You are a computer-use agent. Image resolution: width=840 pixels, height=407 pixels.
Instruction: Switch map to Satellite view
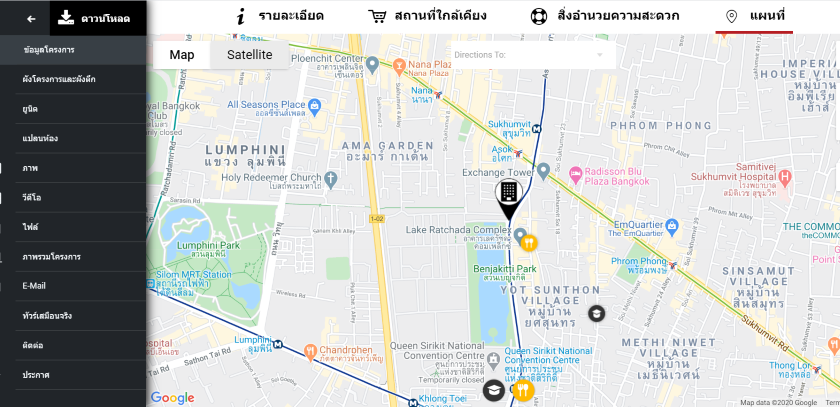click(x=250, y=55)
